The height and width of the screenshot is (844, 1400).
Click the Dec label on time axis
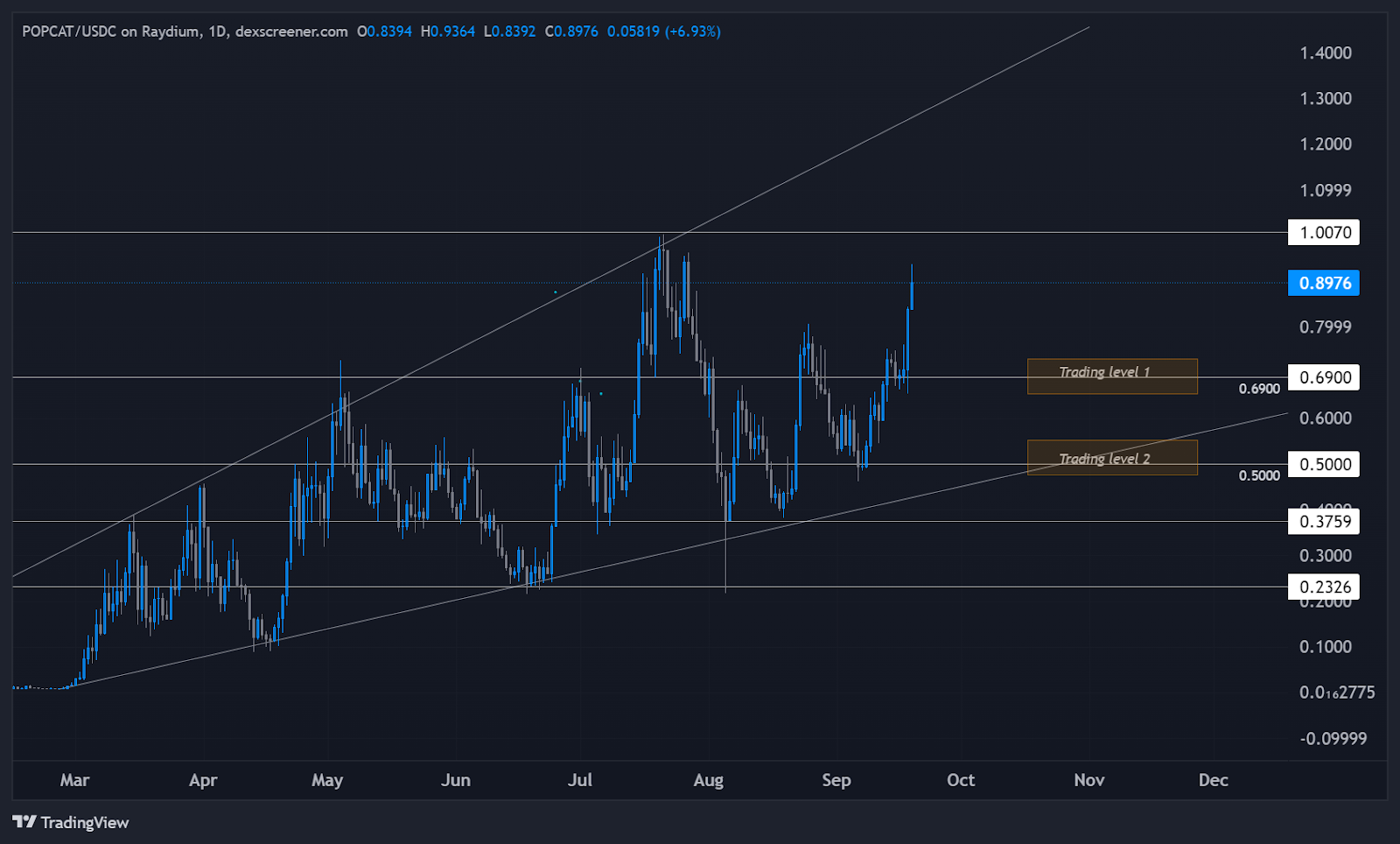tap(1214, 780)
